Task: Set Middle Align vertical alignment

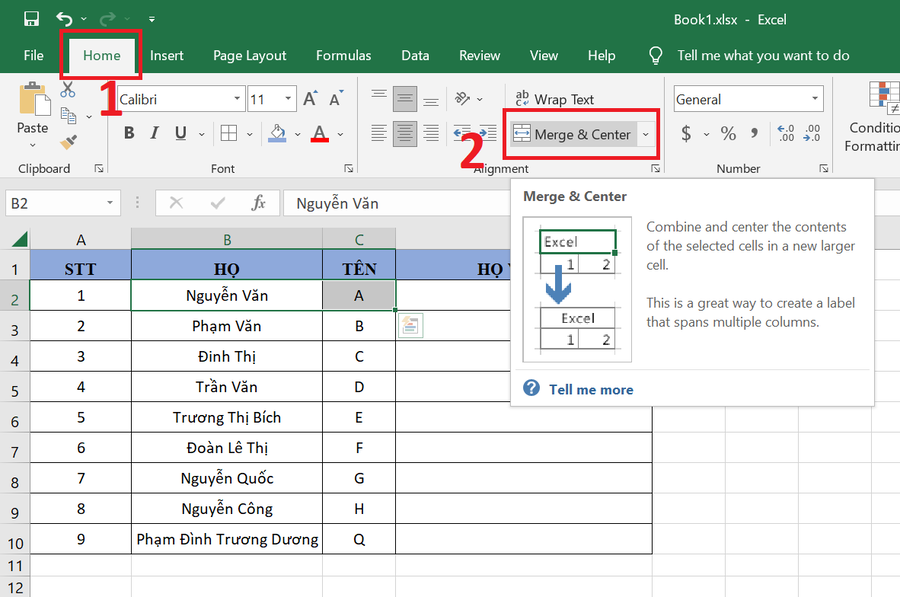Action: [x=405, y=99]
